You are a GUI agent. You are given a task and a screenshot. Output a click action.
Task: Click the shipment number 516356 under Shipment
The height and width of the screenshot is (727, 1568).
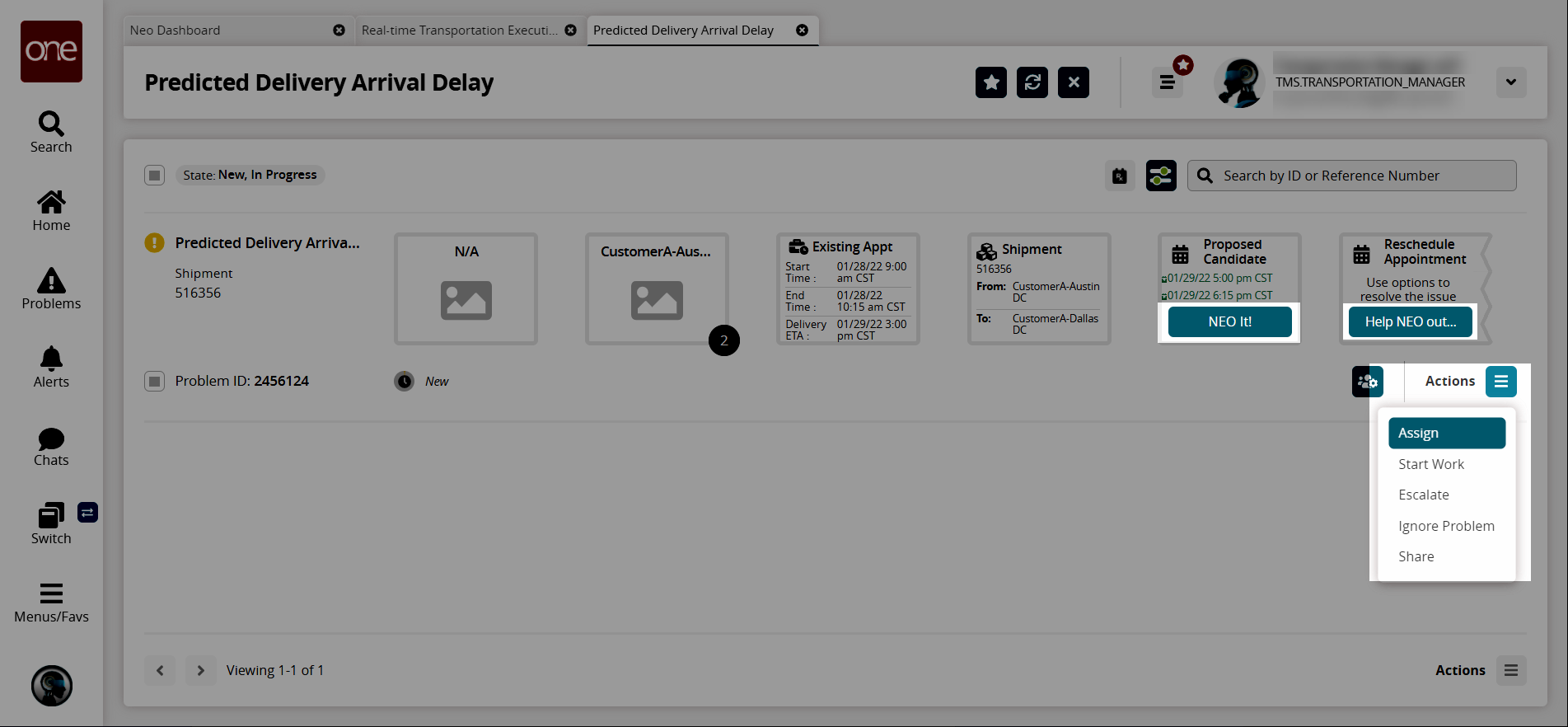pyautogui.click(x=198, y=293)
